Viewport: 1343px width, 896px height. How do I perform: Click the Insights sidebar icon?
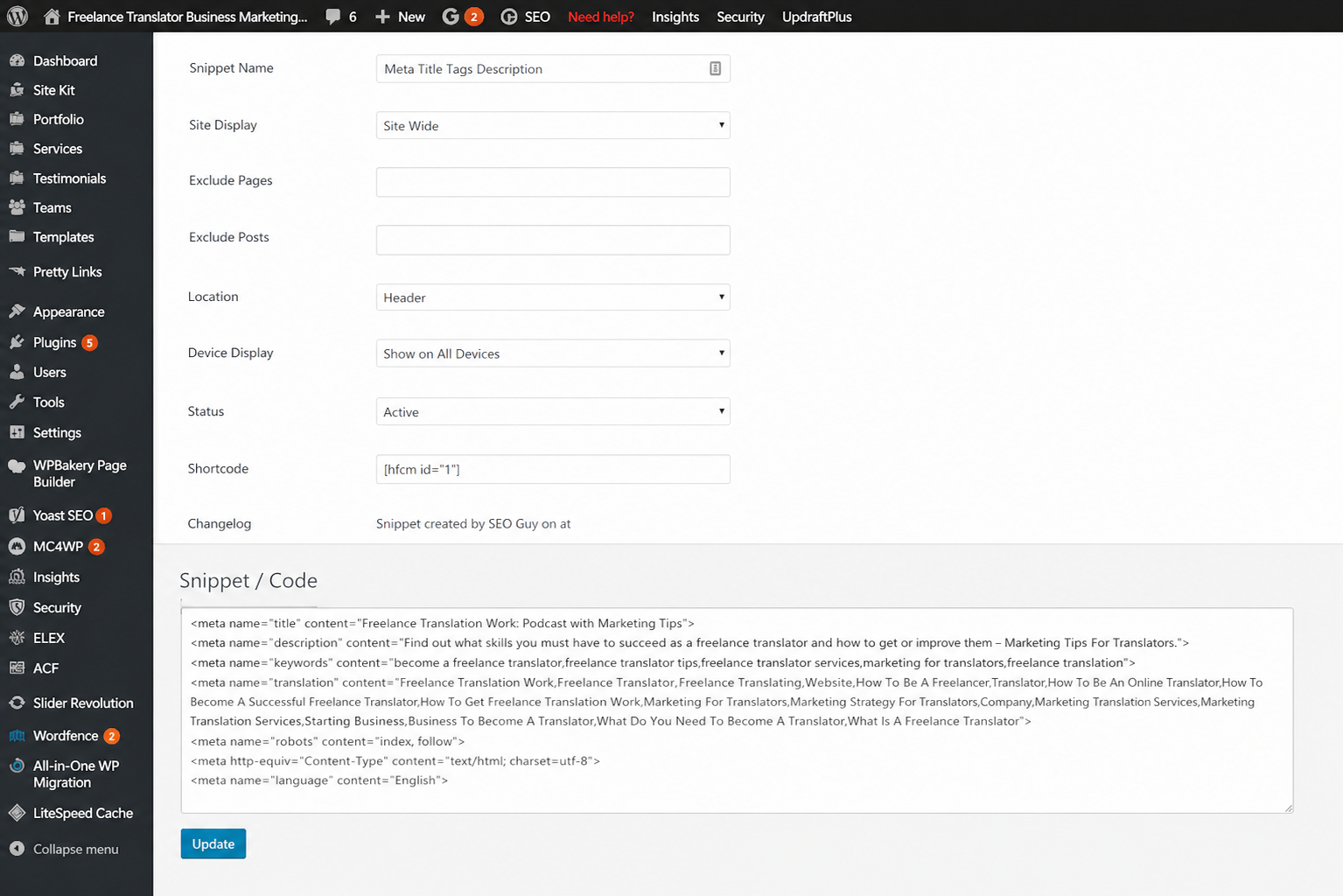tap(17, 577)
